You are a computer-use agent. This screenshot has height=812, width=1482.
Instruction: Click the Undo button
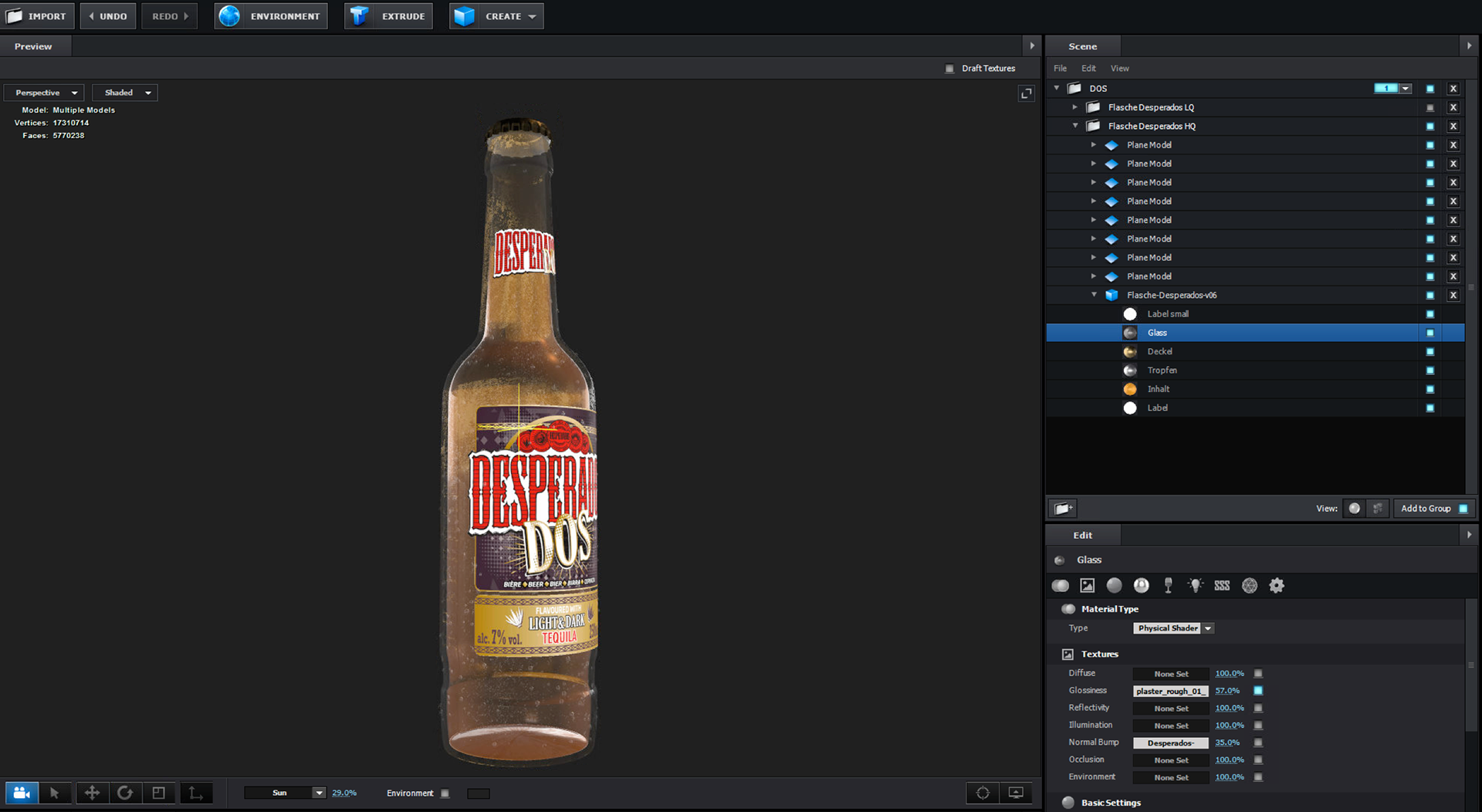108,16
